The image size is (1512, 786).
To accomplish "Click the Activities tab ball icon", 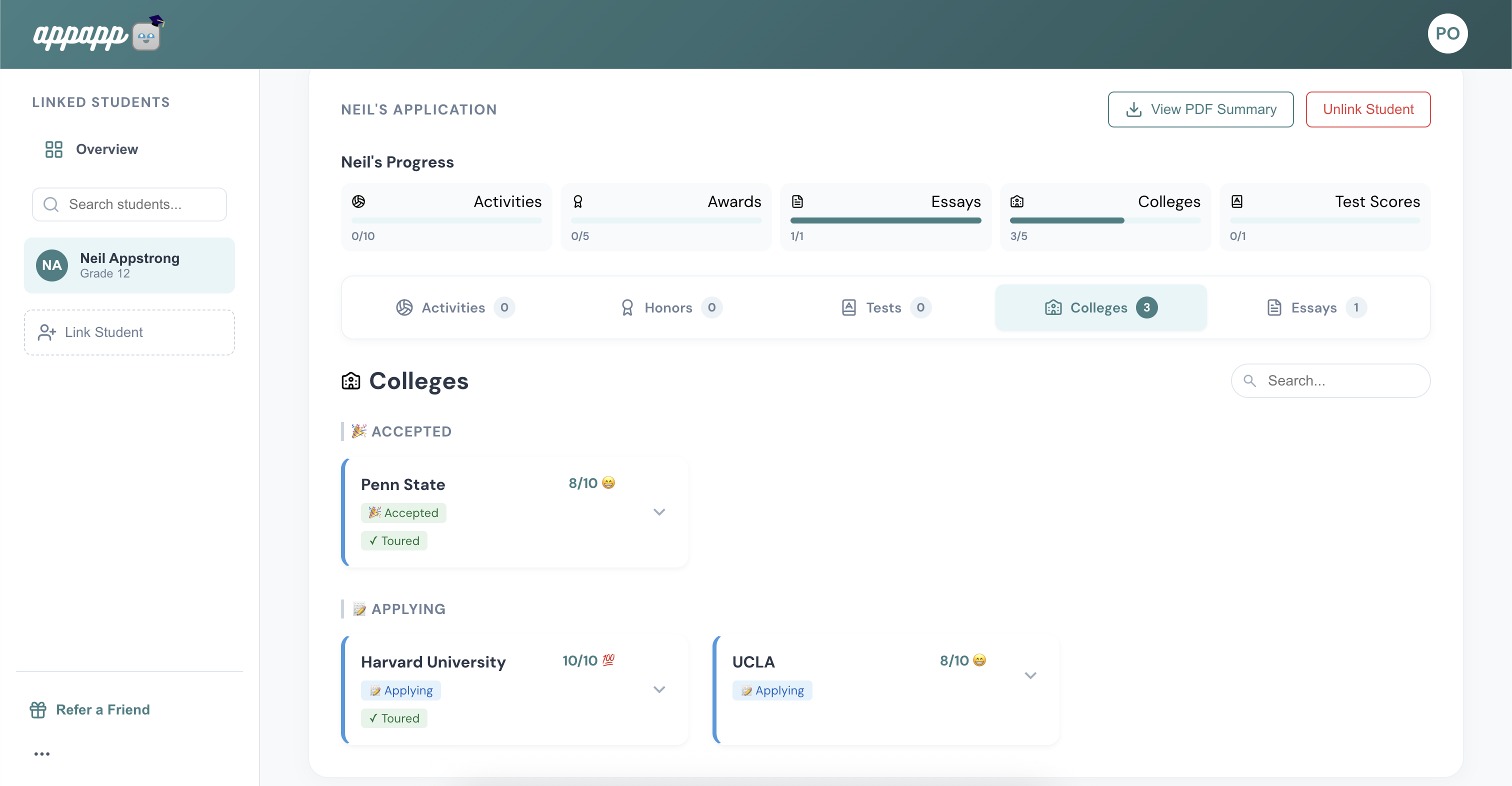I will [404, 307].
